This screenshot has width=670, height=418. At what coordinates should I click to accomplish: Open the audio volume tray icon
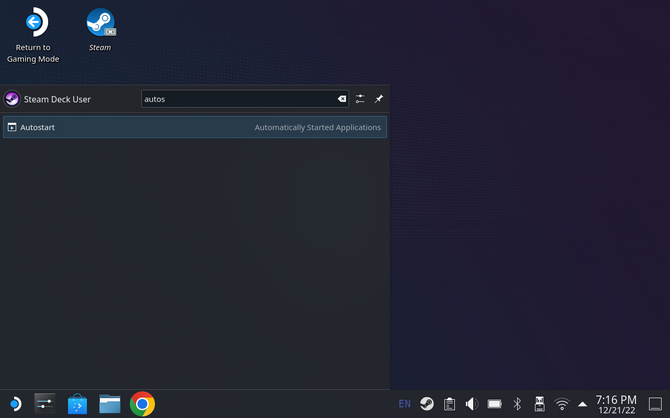click(x=472, y=404)
